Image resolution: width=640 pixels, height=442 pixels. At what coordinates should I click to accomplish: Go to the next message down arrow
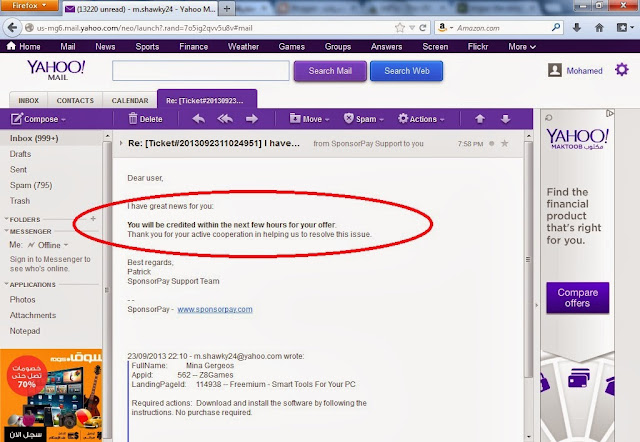505,119
